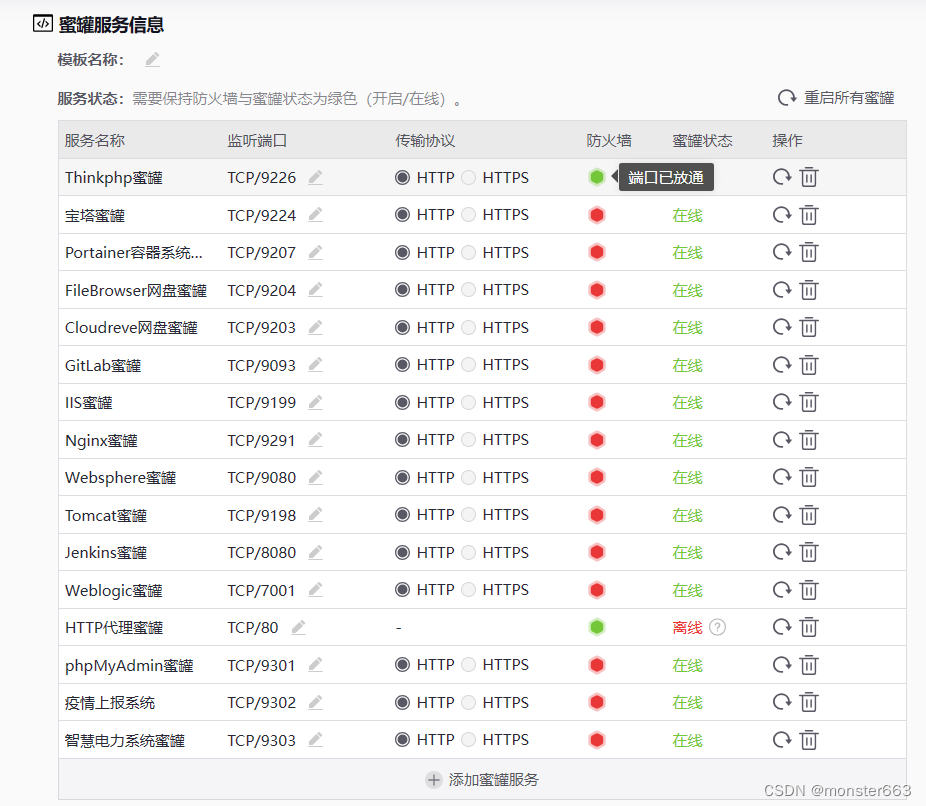Restart the 宝塔蜜罐 service
This screenshot has width=926, height=806.
tap(782, 215)
